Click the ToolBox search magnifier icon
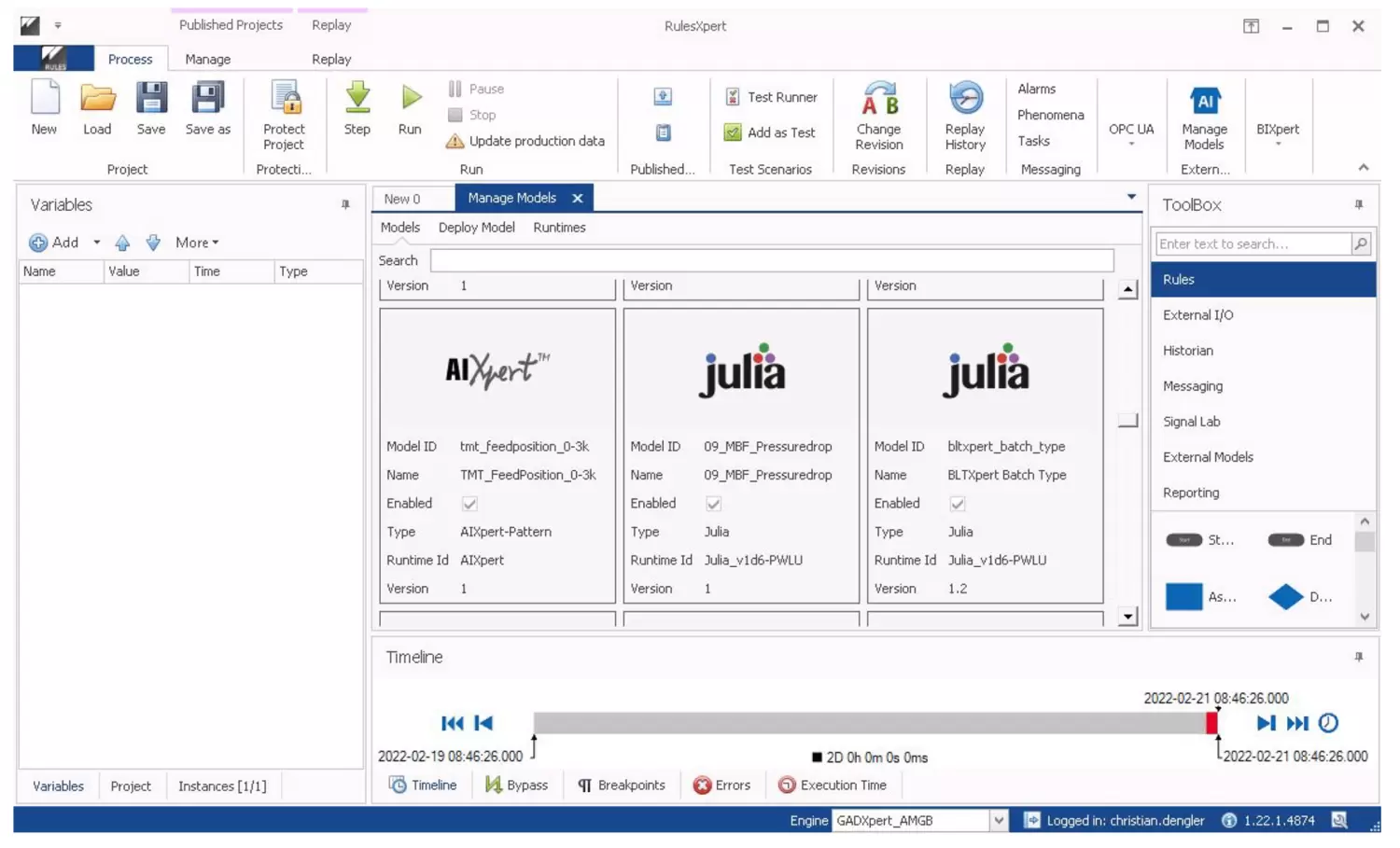This screenshot has width=1400, height=848. coord(1361,243)
